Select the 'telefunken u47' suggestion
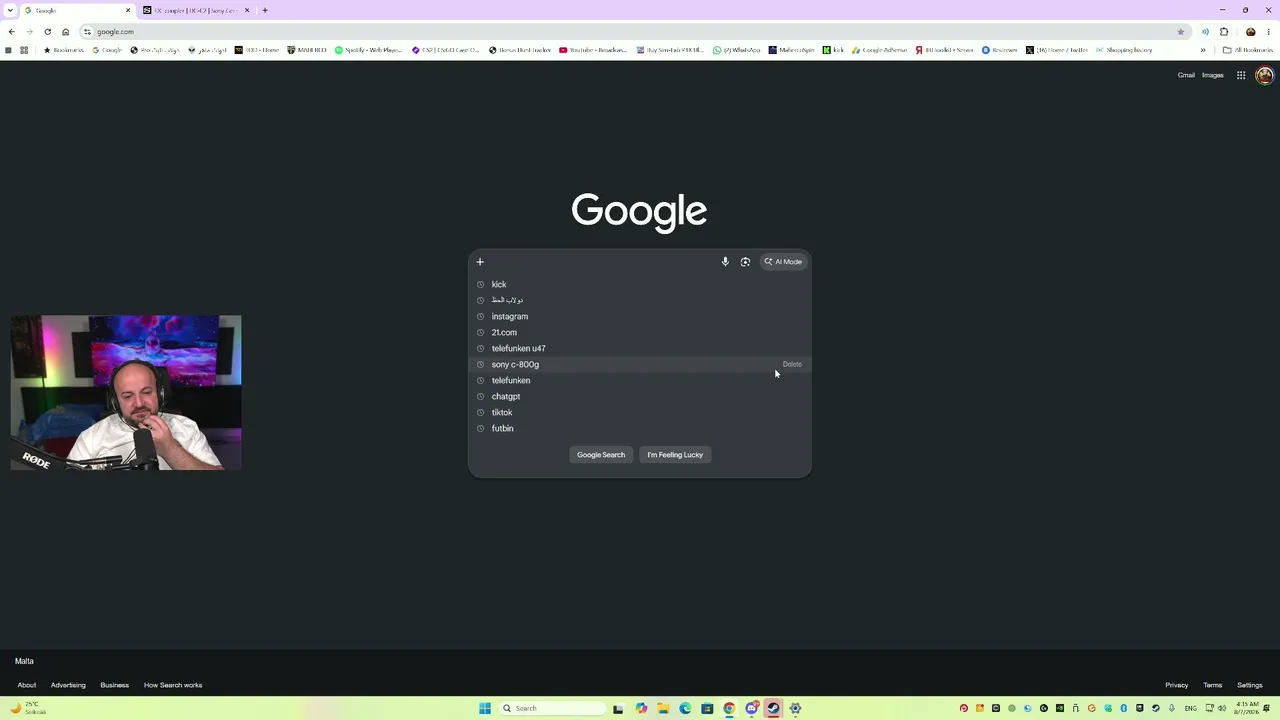Image resolution: width=1280 pixels, height=720 pixels. point(640,348)
